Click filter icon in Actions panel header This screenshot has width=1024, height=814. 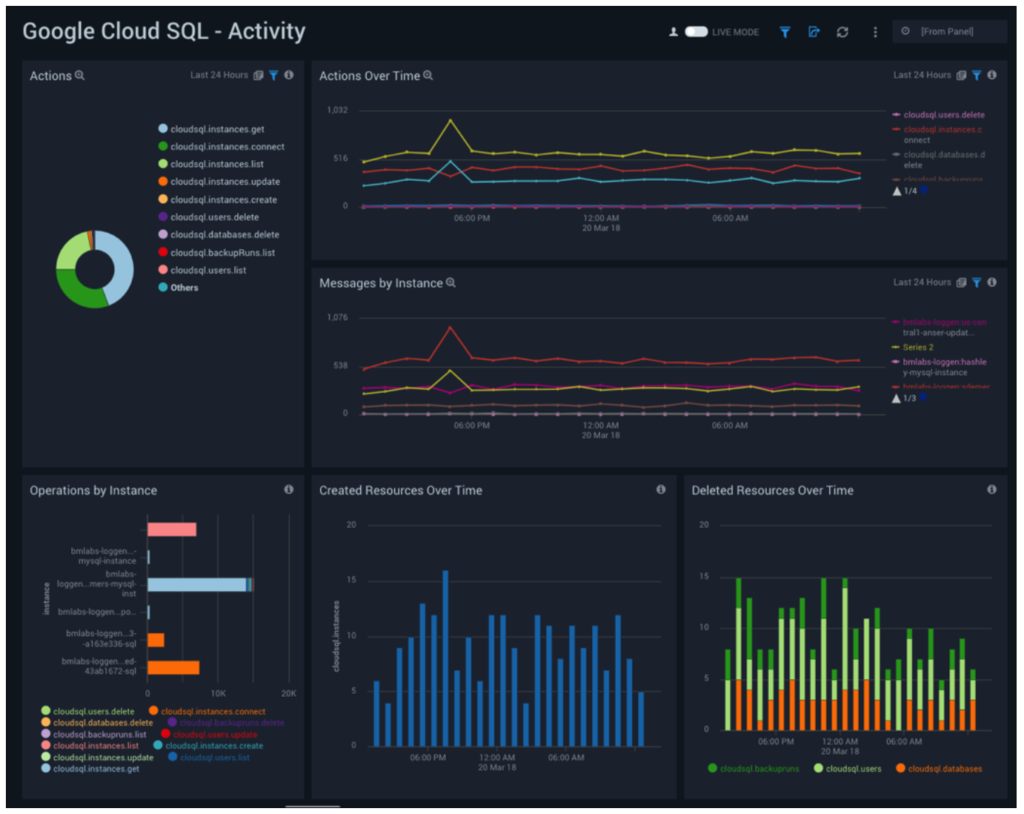coord(274,76)
